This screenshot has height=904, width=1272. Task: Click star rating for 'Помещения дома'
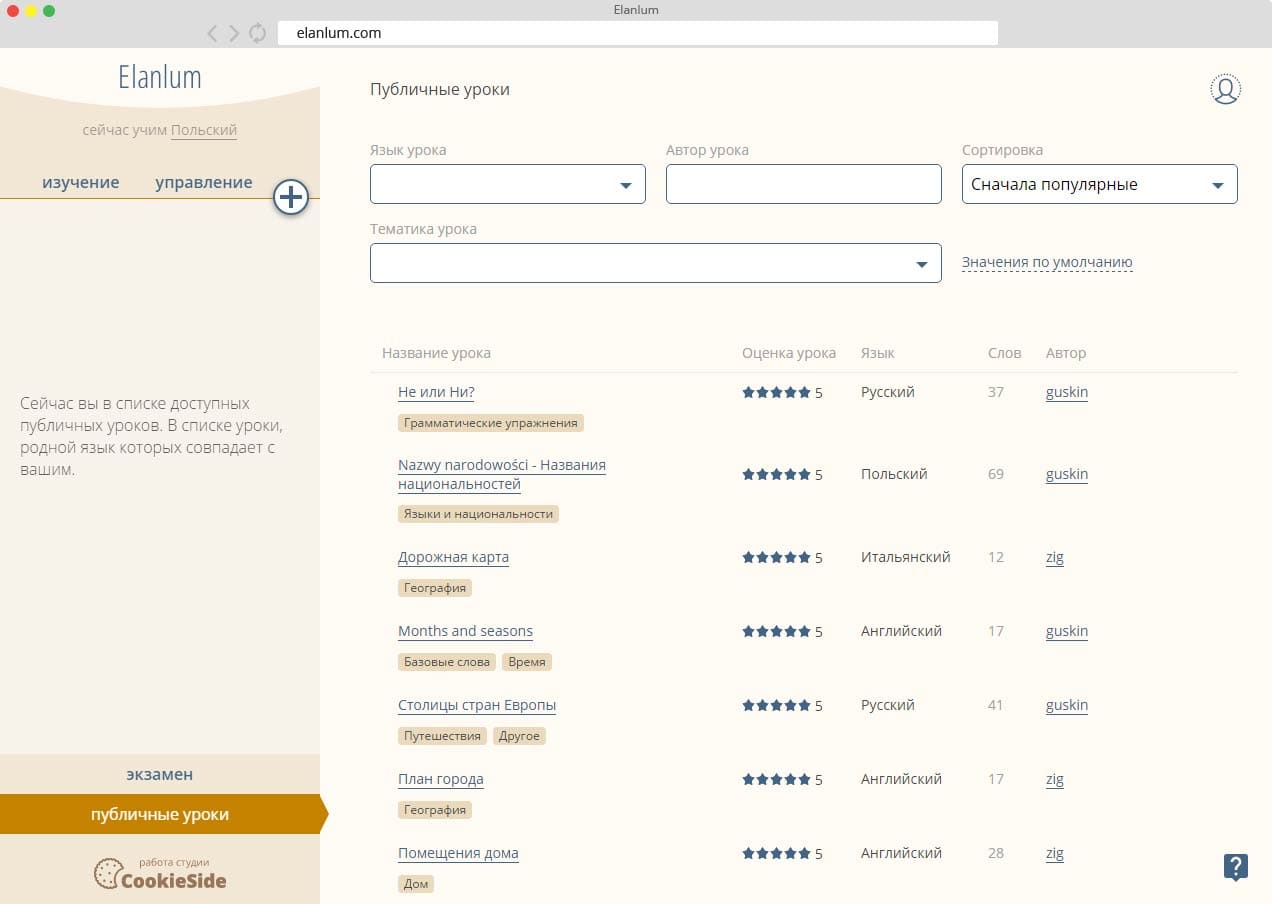click(776, 854)
